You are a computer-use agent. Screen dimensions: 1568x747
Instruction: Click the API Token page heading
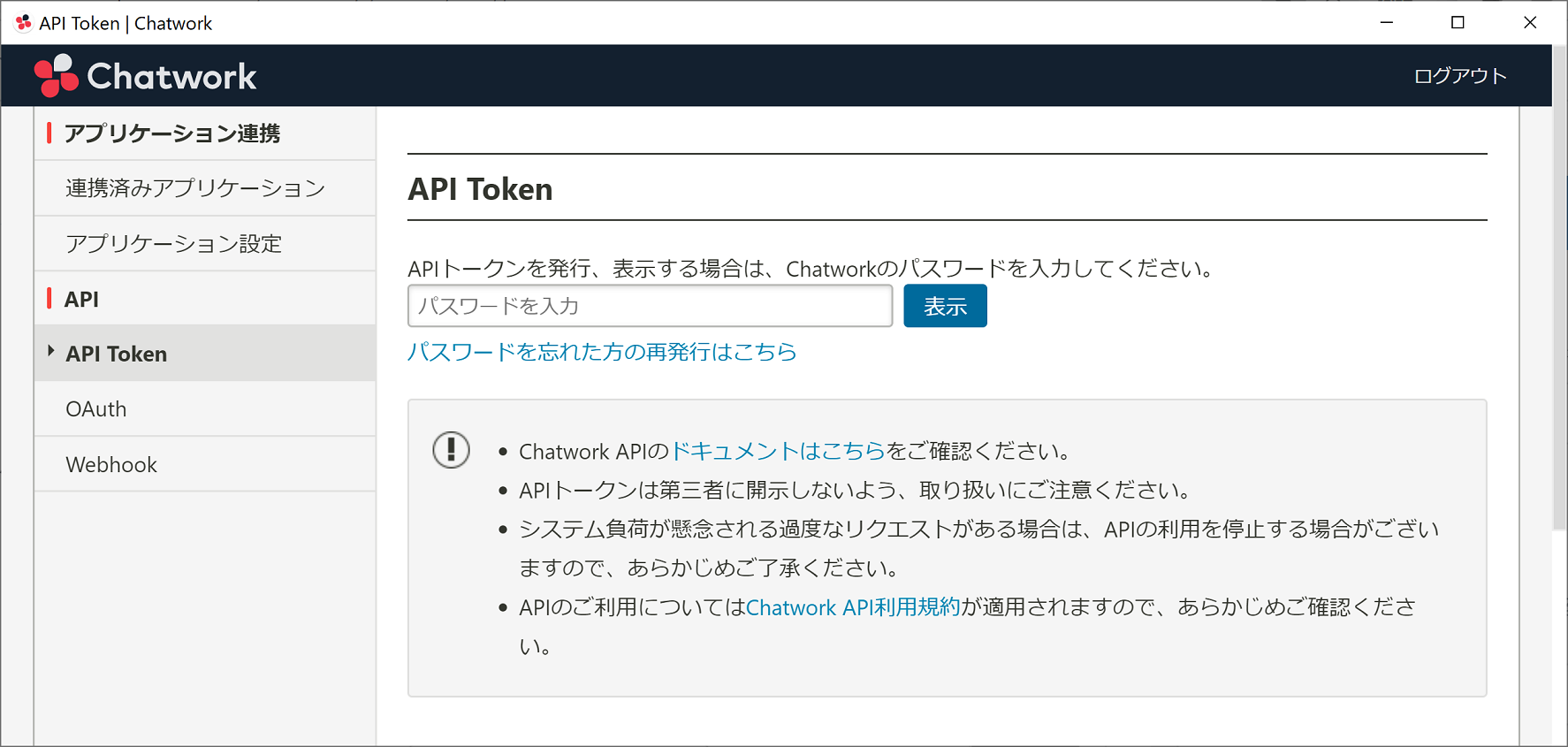click(481, 189)
